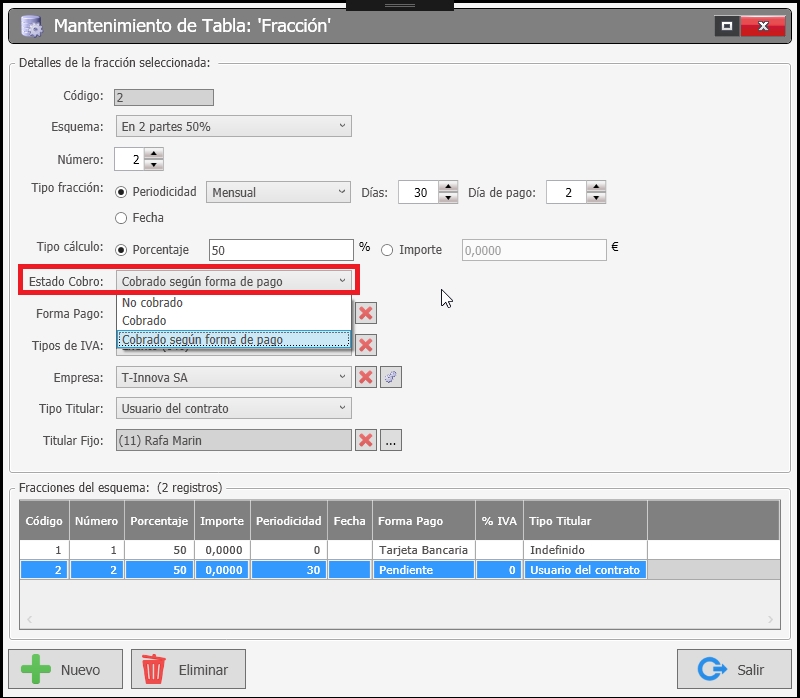
Task: Decrease the Día de pago value
Action: (x=596, y=198)
